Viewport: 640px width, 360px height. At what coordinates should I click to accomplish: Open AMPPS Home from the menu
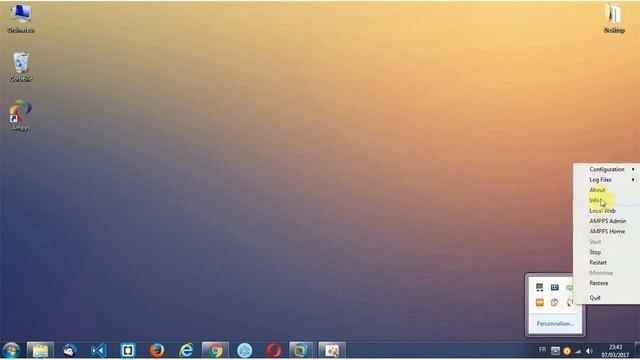point(607,231)
